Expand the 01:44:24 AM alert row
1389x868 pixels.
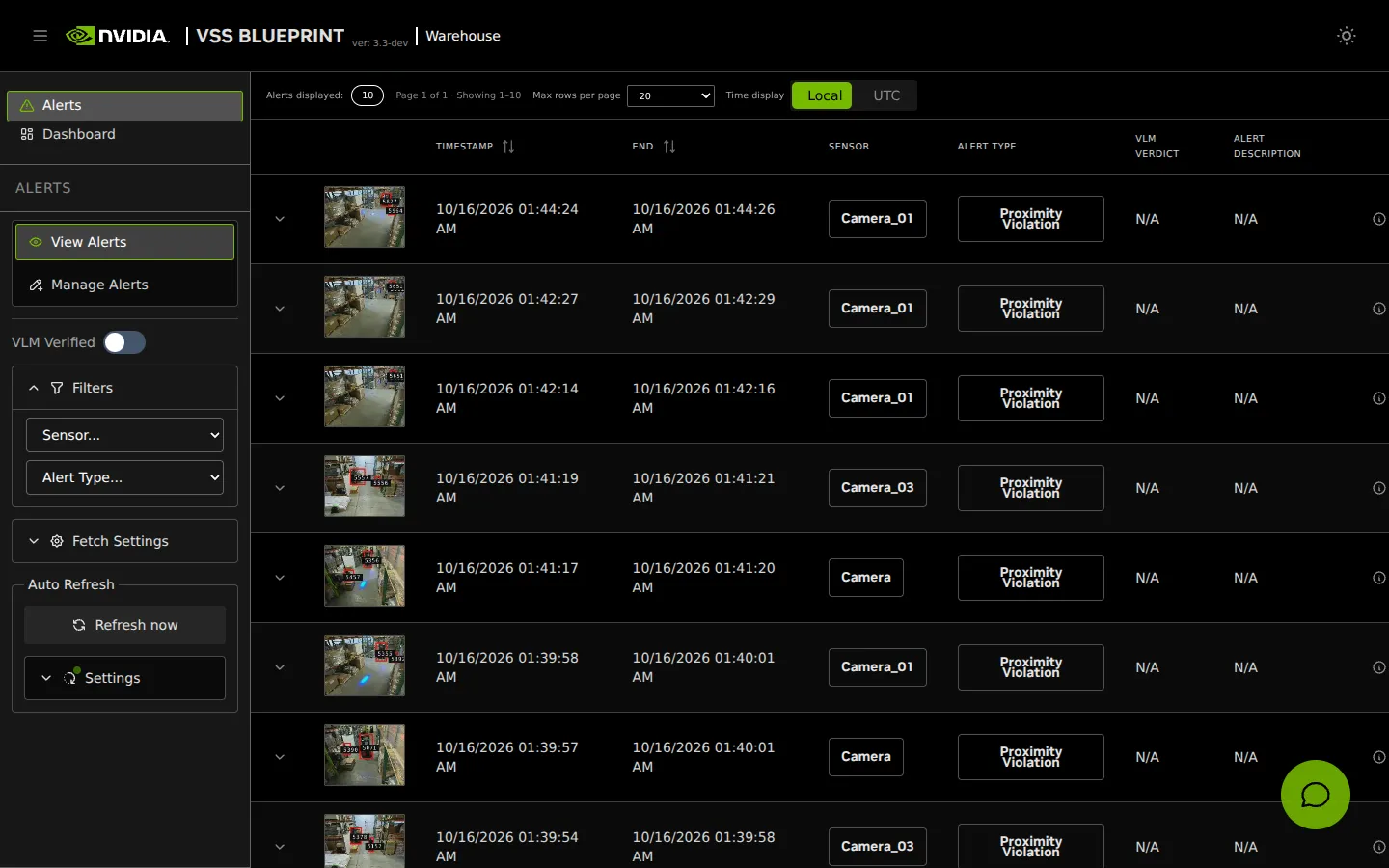280,219
